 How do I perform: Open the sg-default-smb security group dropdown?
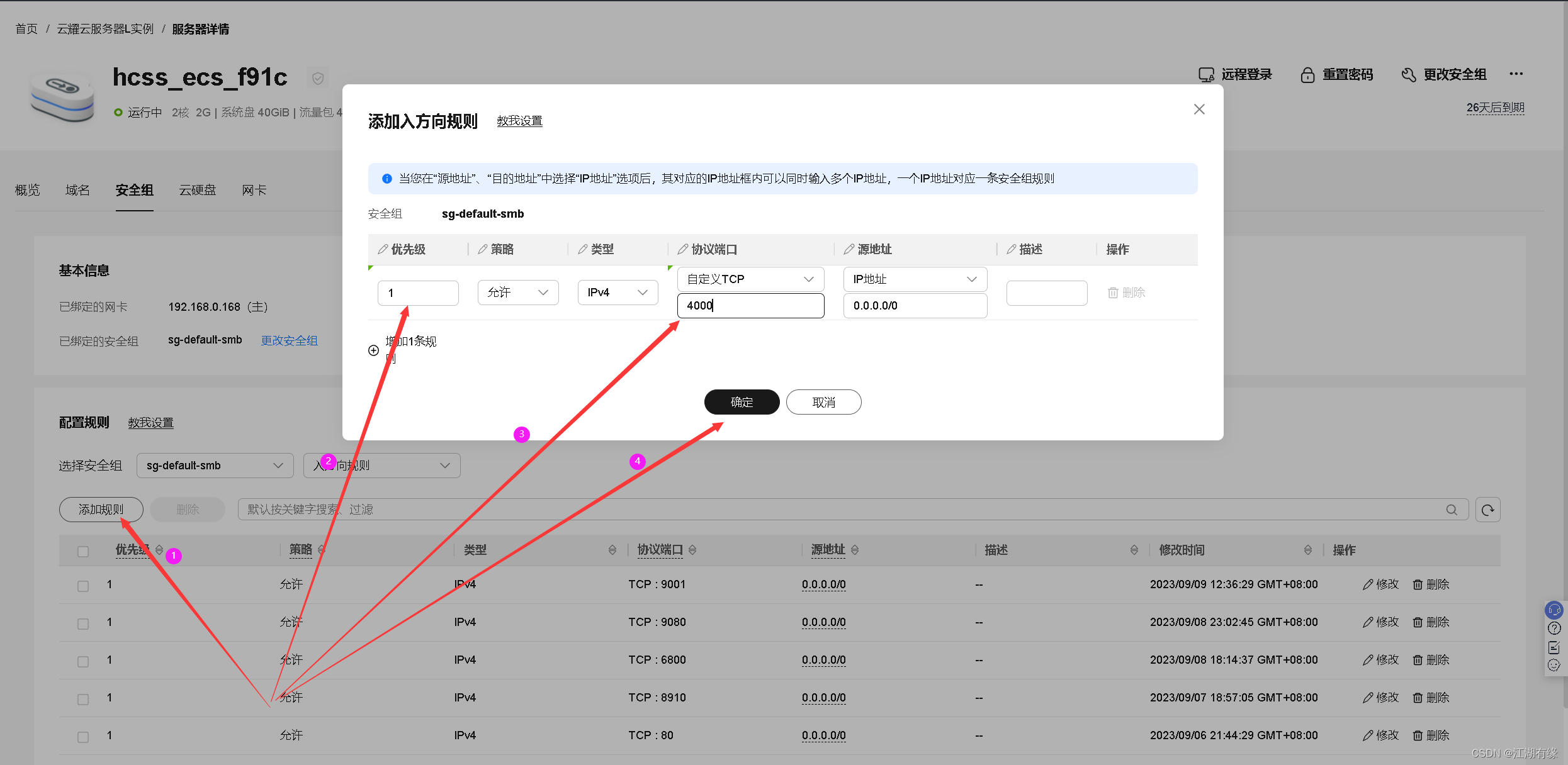[215, 466]
